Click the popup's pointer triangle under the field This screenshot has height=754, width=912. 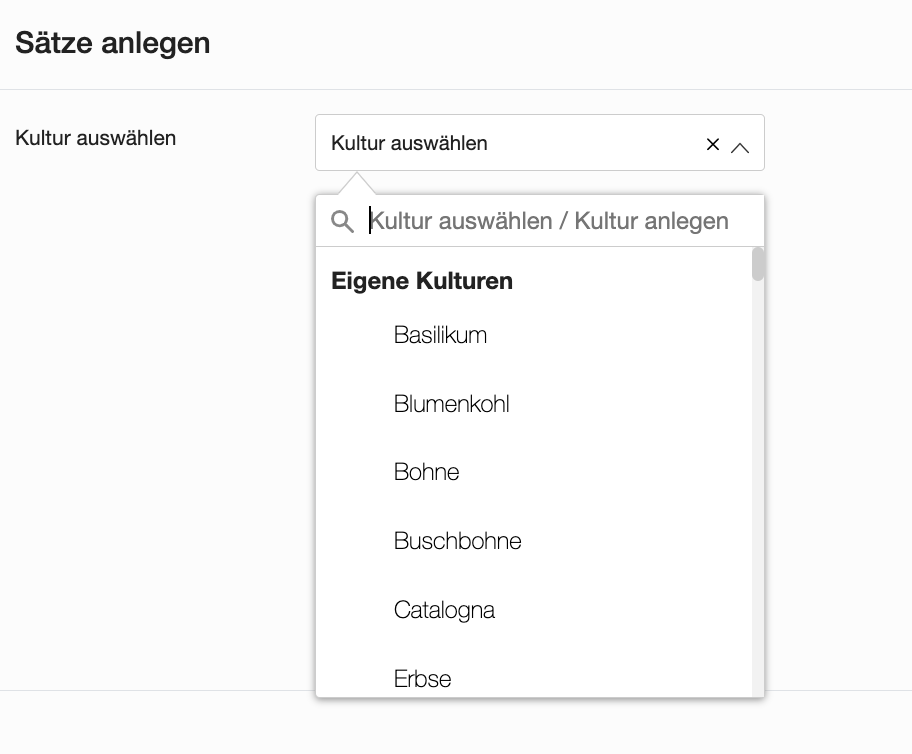(x=357, y=183)
